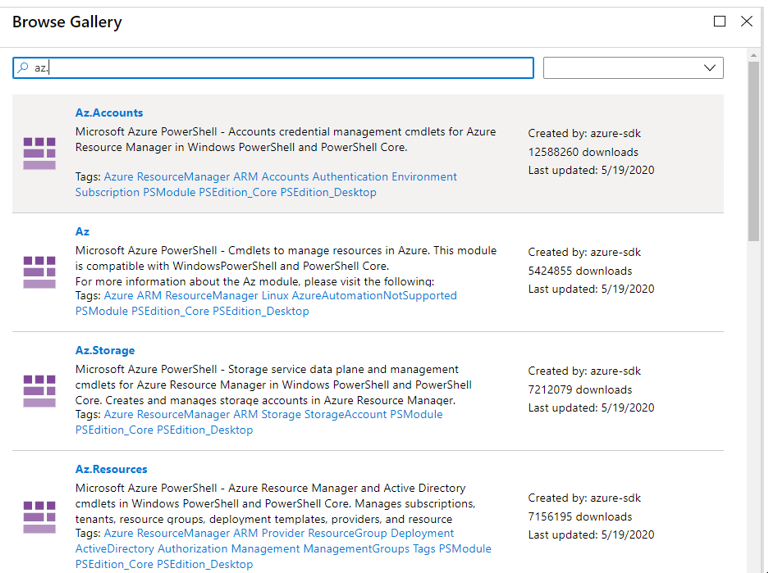Click the Az.Storage description text

(273, 384)
